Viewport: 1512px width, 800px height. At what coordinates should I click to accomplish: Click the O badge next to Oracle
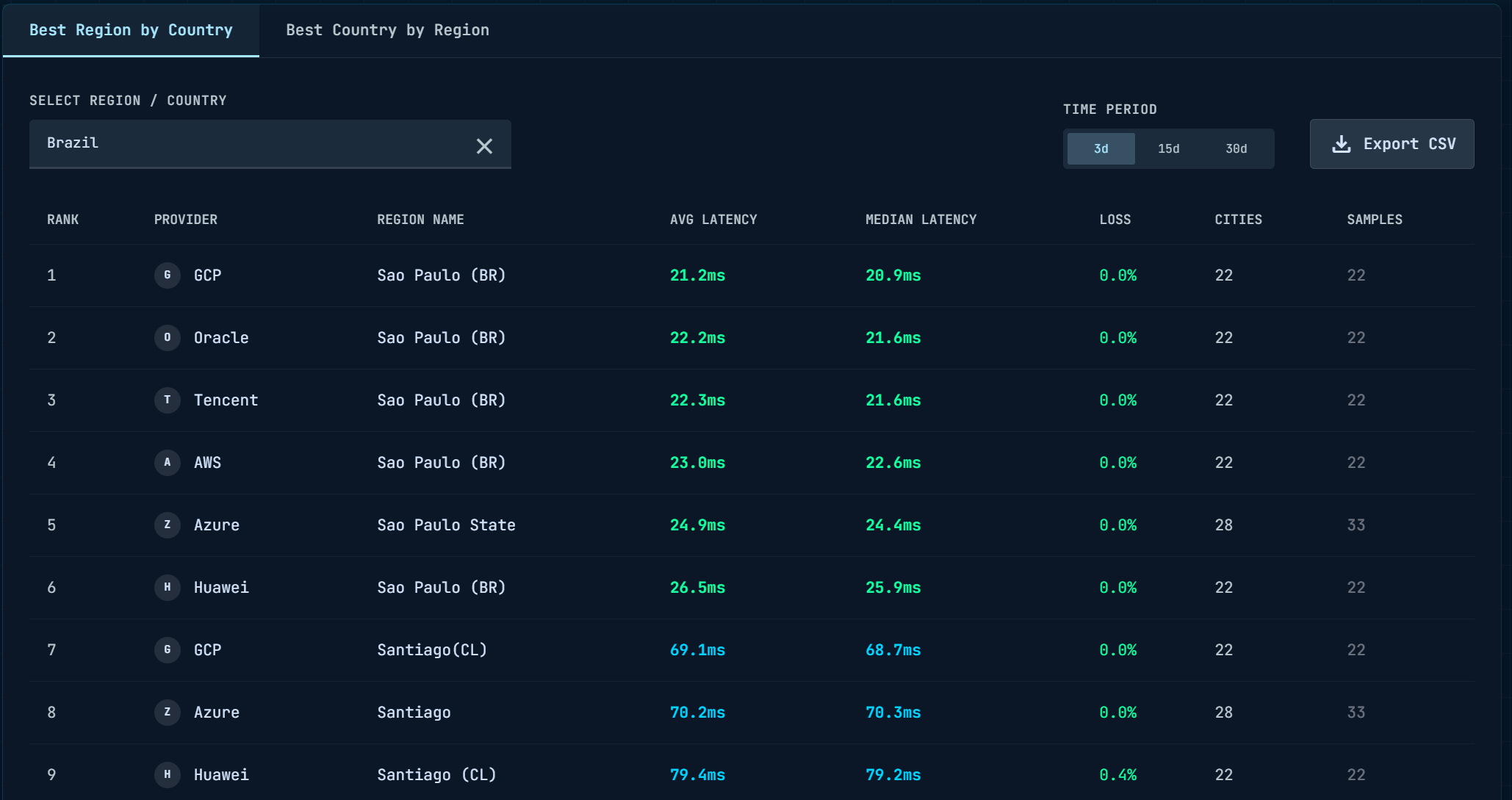[168, 338]
